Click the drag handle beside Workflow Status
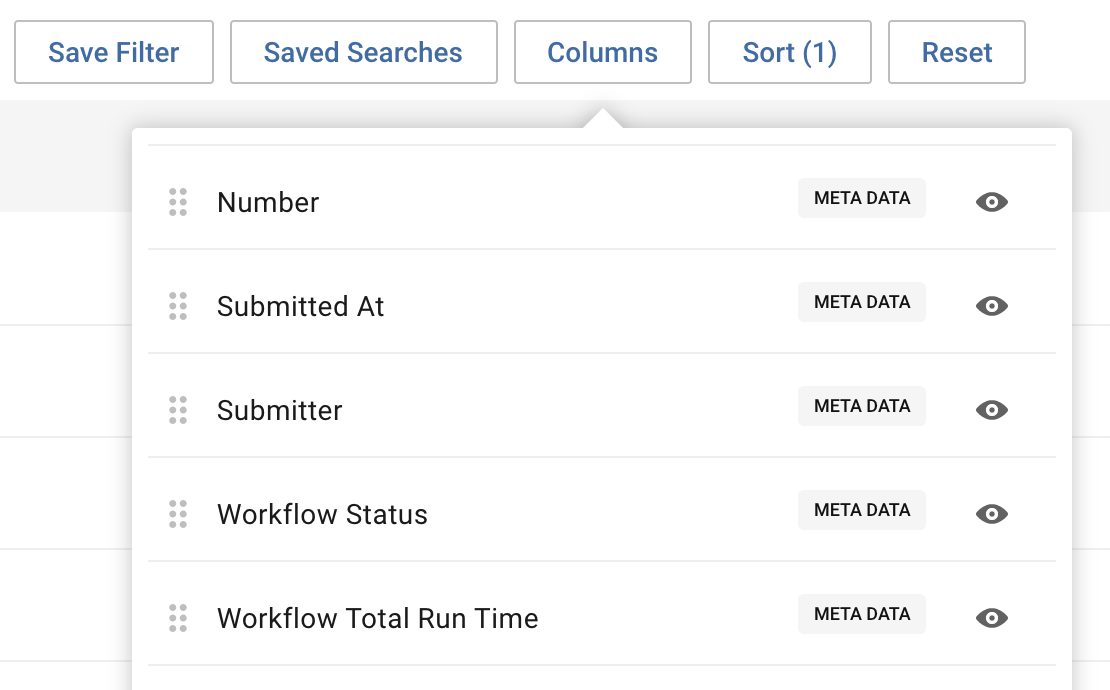Image resolution: width=1110 pixels, height=690 pixels. (178, 514)
